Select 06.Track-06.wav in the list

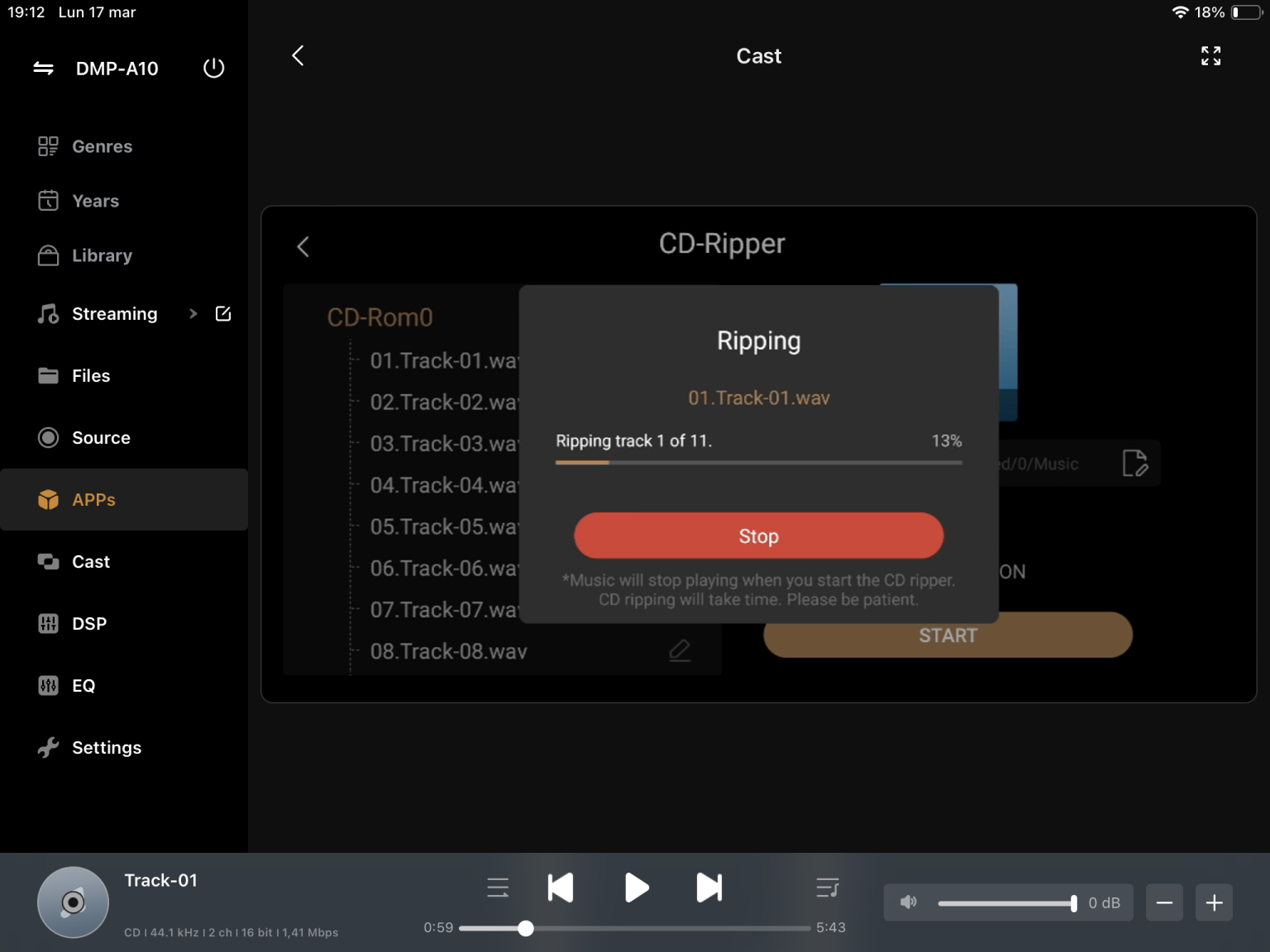pyautogui.click(x=443, y=569)
